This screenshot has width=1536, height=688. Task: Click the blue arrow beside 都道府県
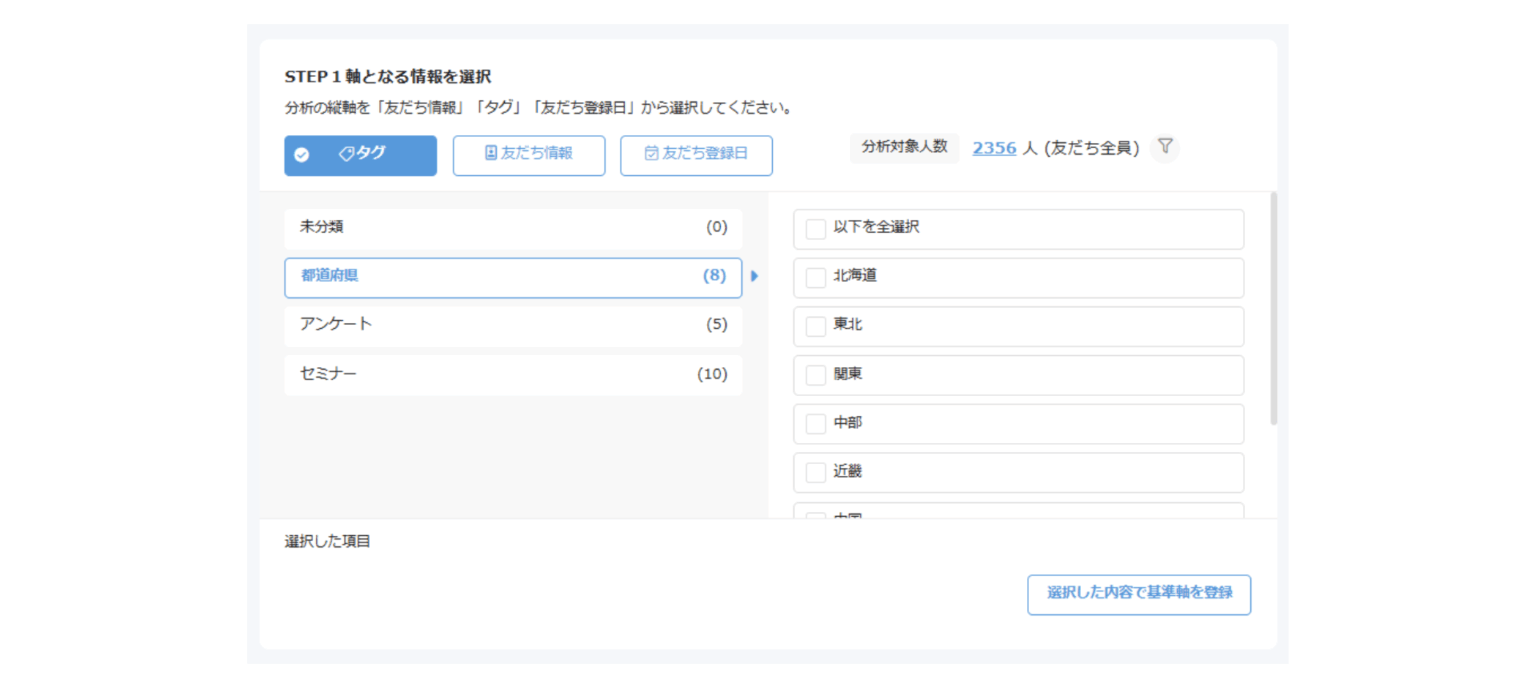(x=754, y=277)
